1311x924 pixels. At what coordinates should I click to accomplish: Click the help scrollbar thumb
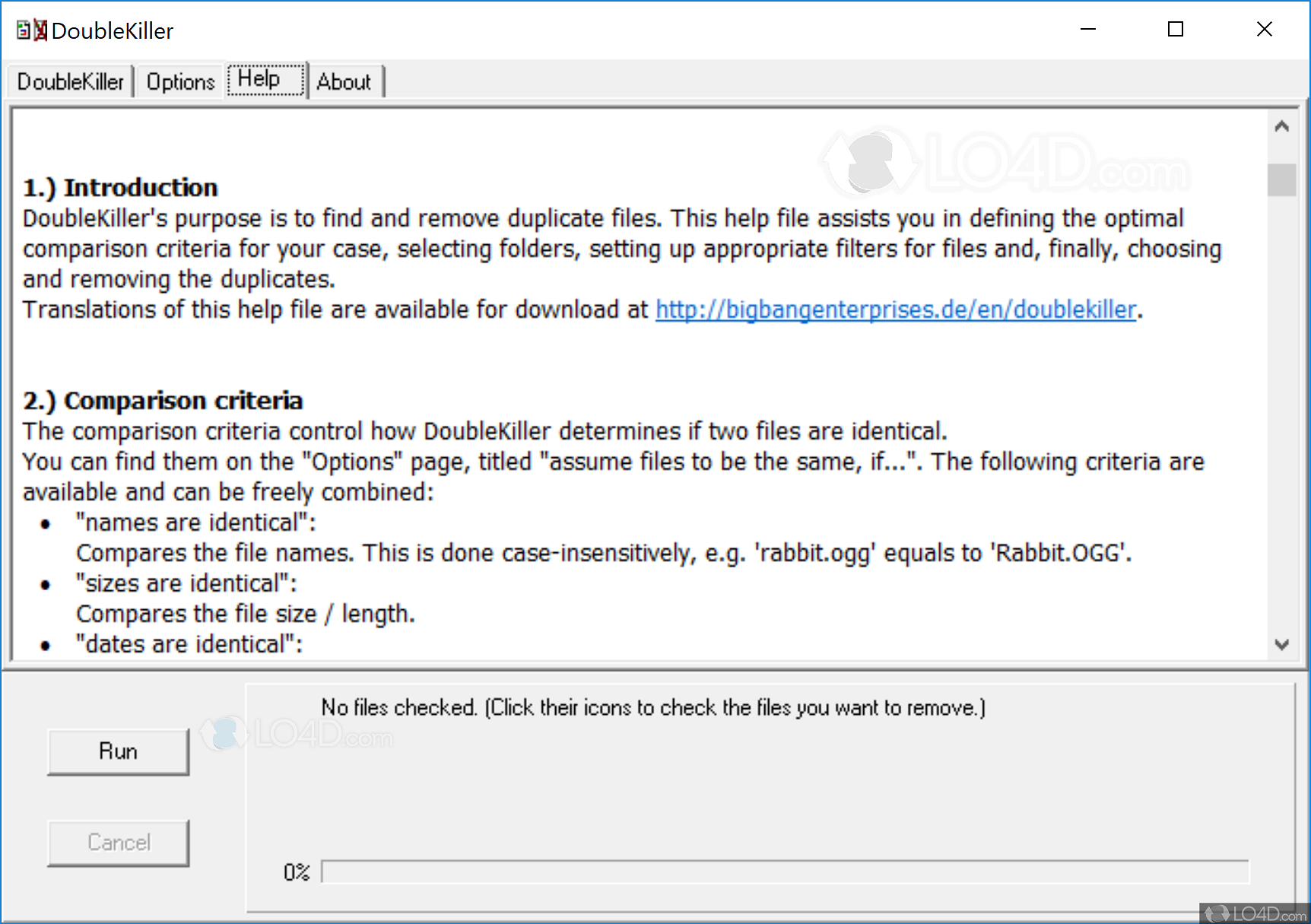coord(1282,180)
